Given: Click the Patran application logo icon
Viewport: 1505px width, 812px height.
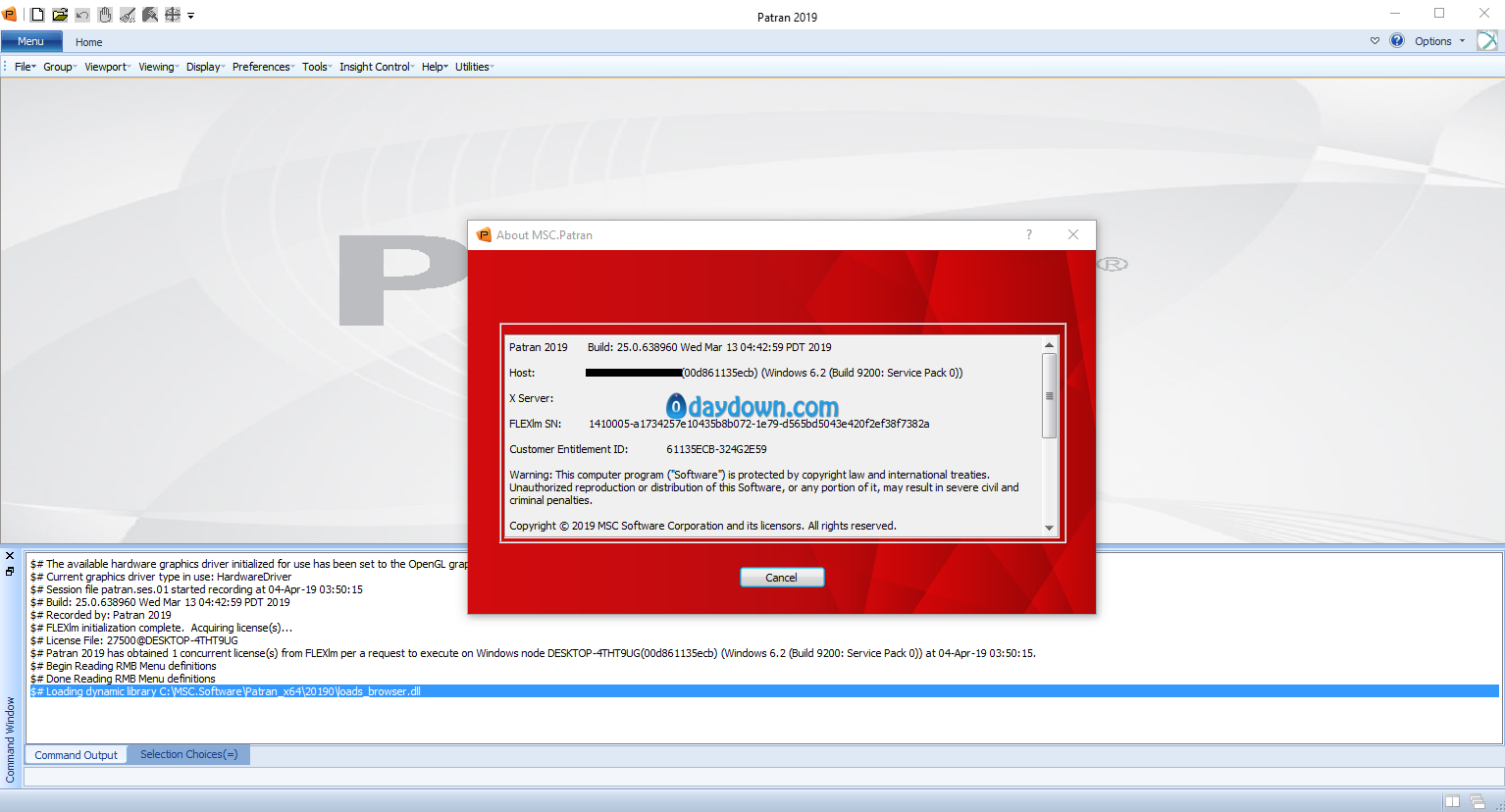Looking at the screenshot, I should [x=10, y=14].
